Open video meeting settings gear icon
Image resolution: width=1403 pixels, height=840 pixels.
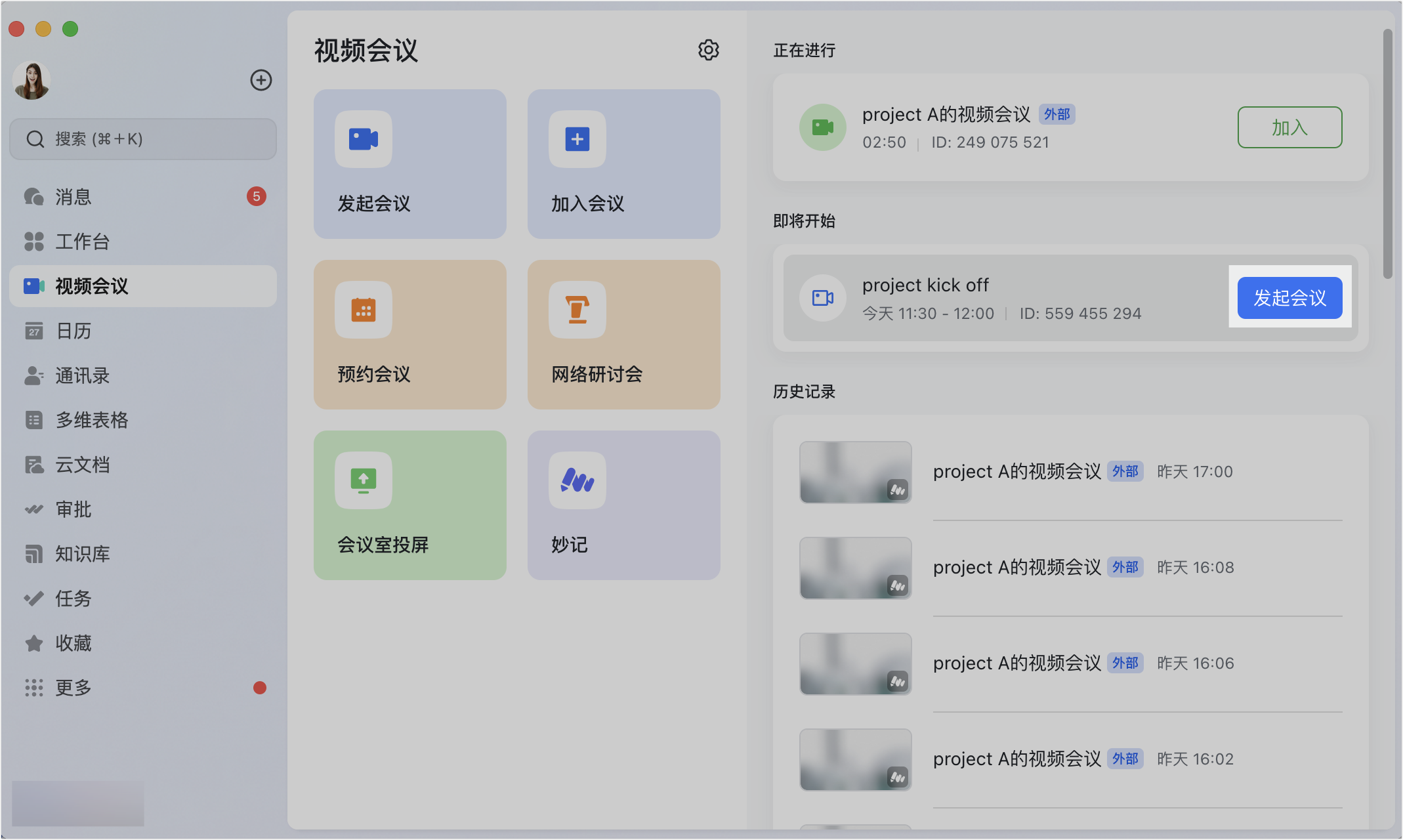coord(708,50)
